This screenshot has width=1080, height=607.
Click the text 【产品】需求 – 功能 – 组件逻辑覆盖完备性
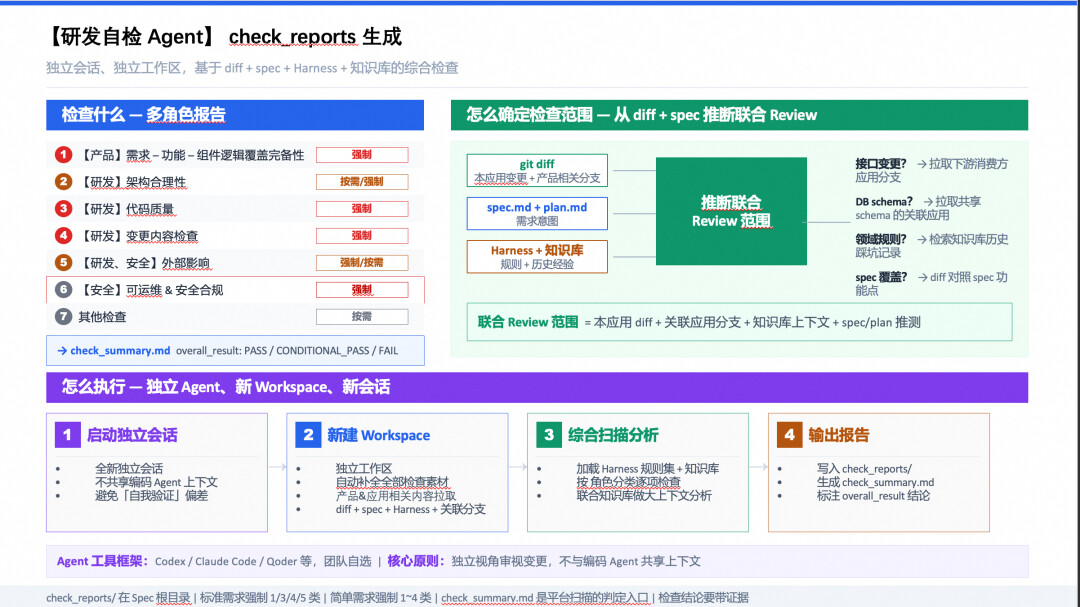click(191, 155)
